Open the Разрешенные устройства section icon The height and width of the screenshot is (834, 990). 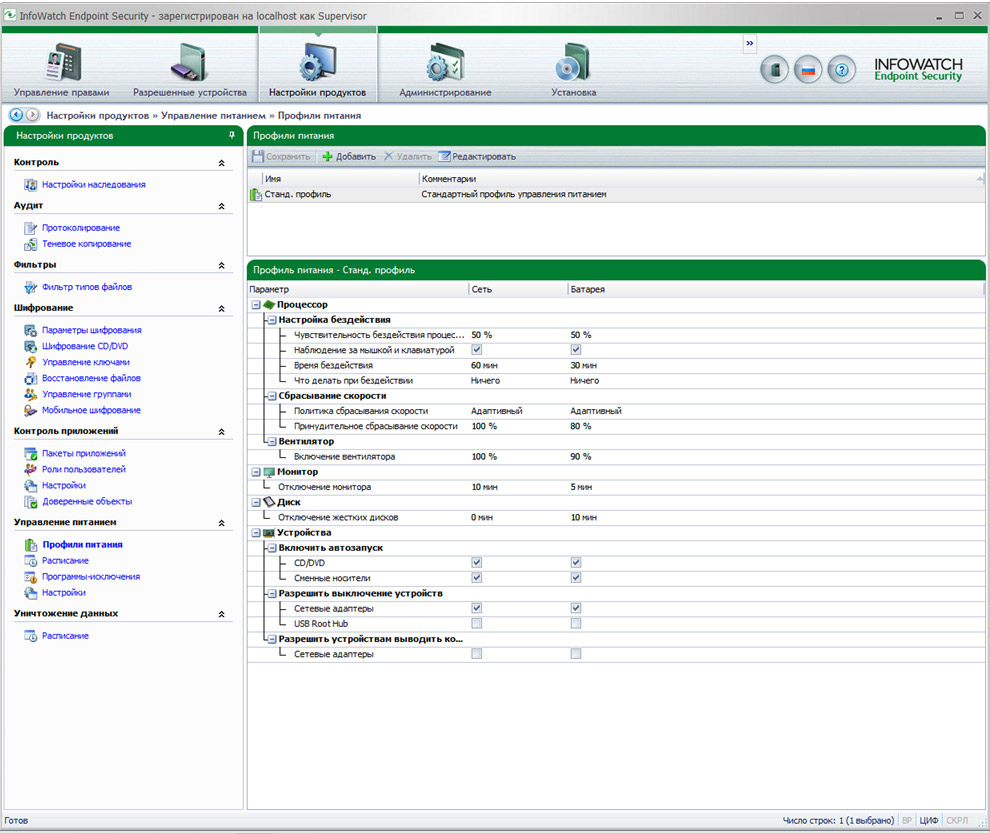click(x=189, y=62)
